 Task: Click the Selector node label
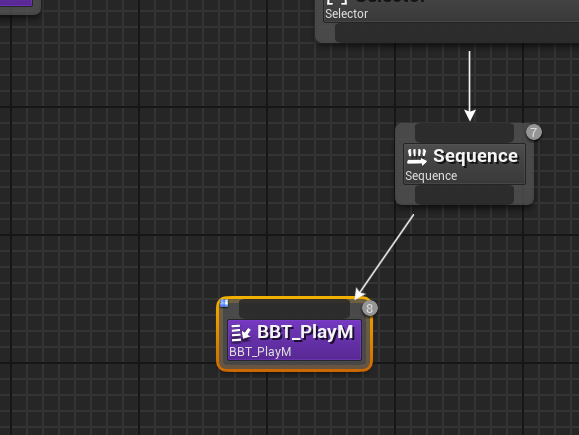pos(346,14)
